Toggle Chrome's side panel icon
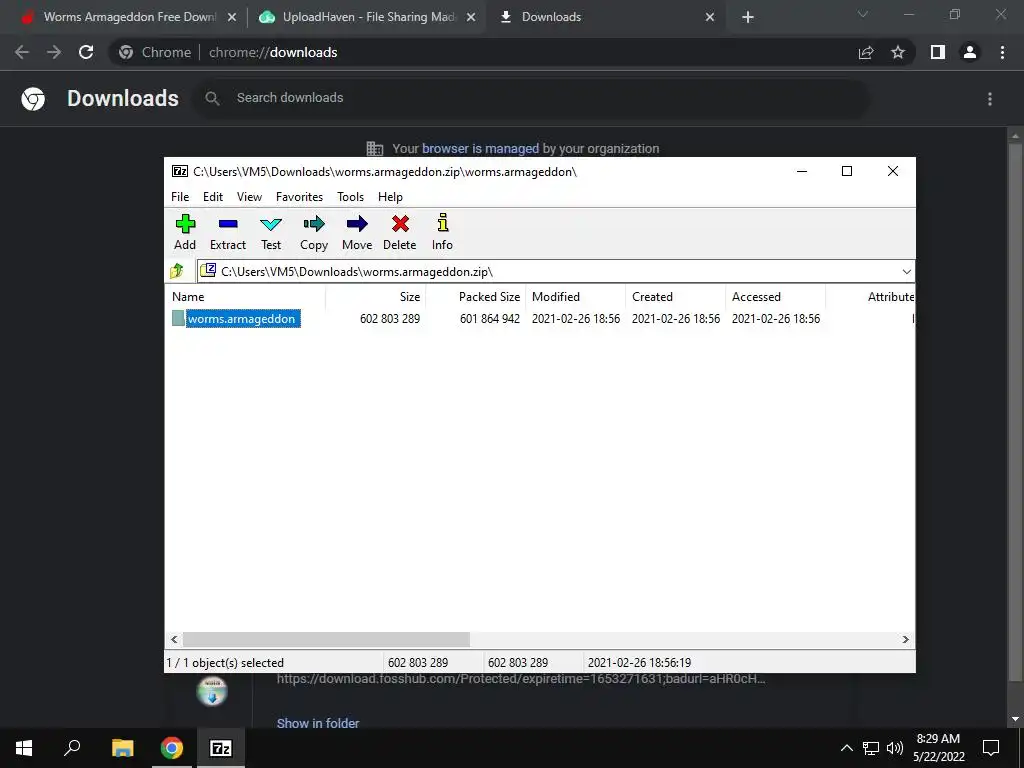The image size is (1024, 768). 938,52
